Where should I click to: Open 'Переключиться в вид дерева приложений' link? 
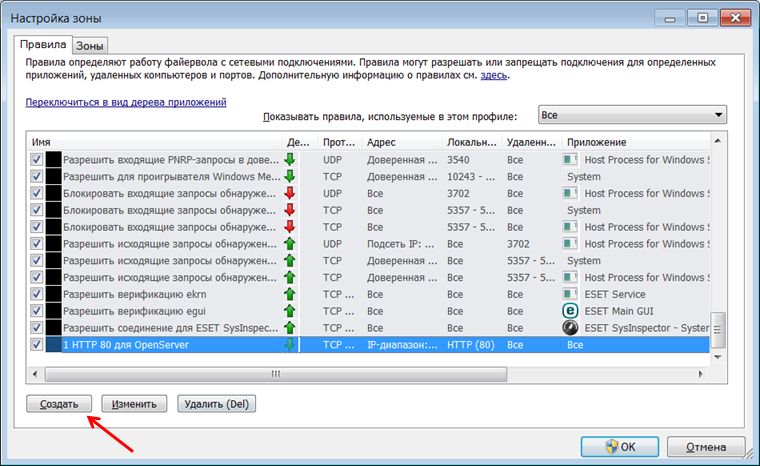(126, 102)
